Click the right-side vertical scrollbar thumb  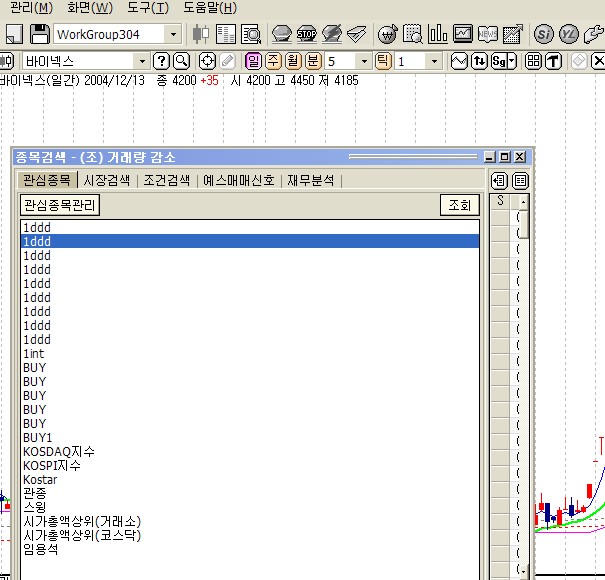[x=522, y=224]
